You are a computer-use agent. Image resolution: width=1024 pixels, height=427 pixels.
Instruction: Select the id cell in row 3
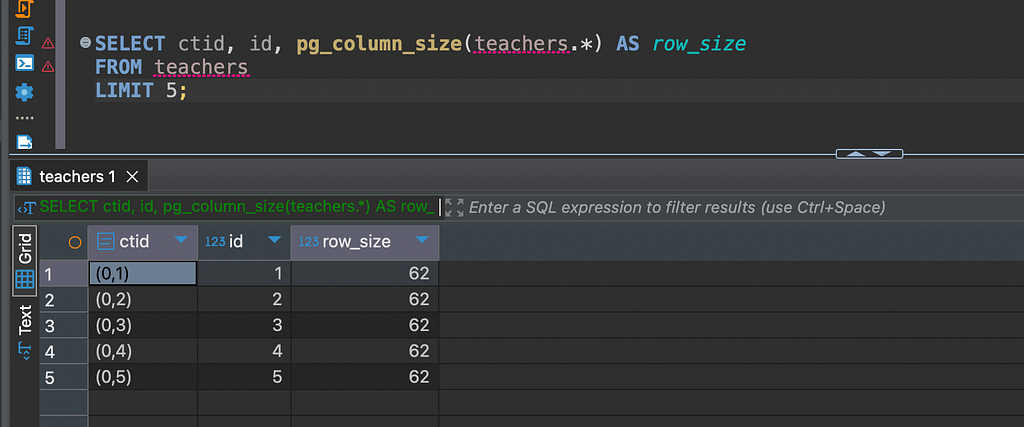click(244, 325)
